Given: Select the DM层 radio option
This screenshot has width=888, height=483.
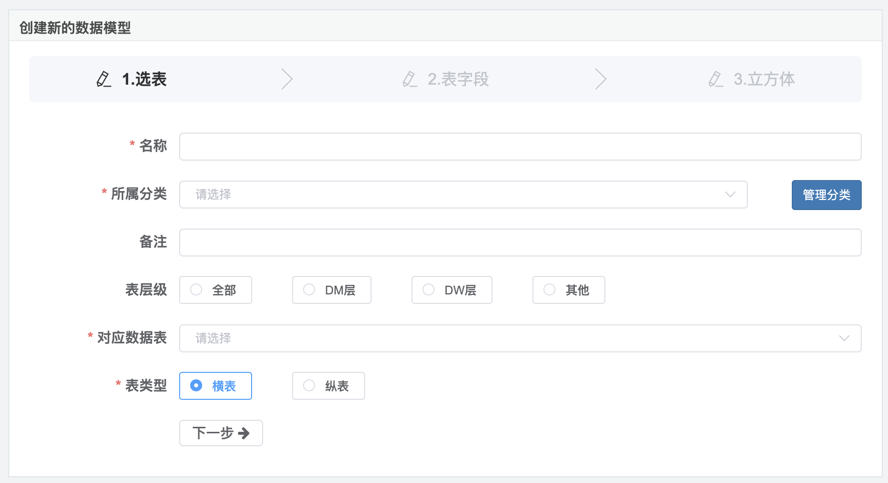Looking at the screenshot, I should (310, 290).
